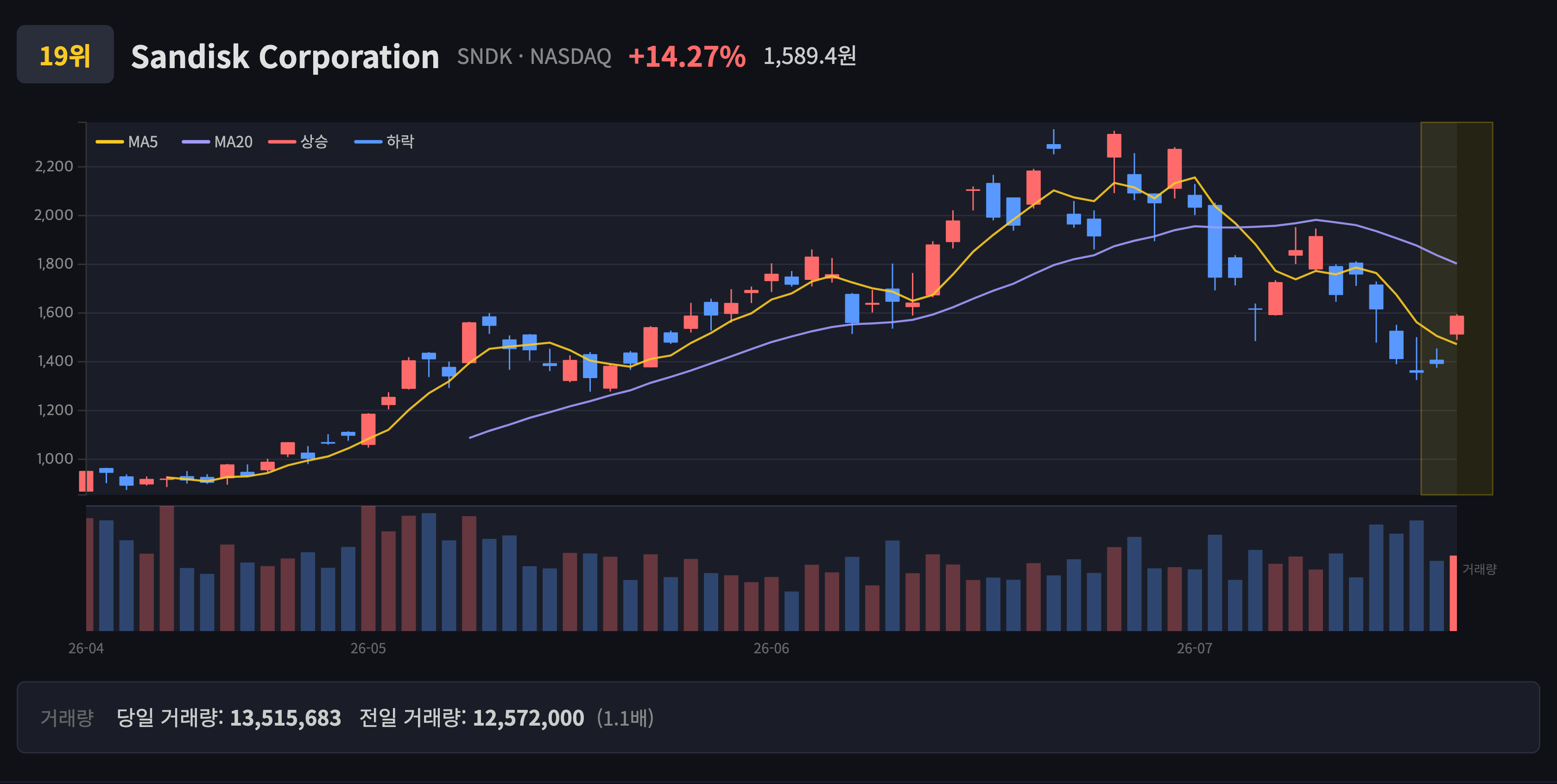
Task: Click the 2,200 price axis label
Action: [54, 166]
